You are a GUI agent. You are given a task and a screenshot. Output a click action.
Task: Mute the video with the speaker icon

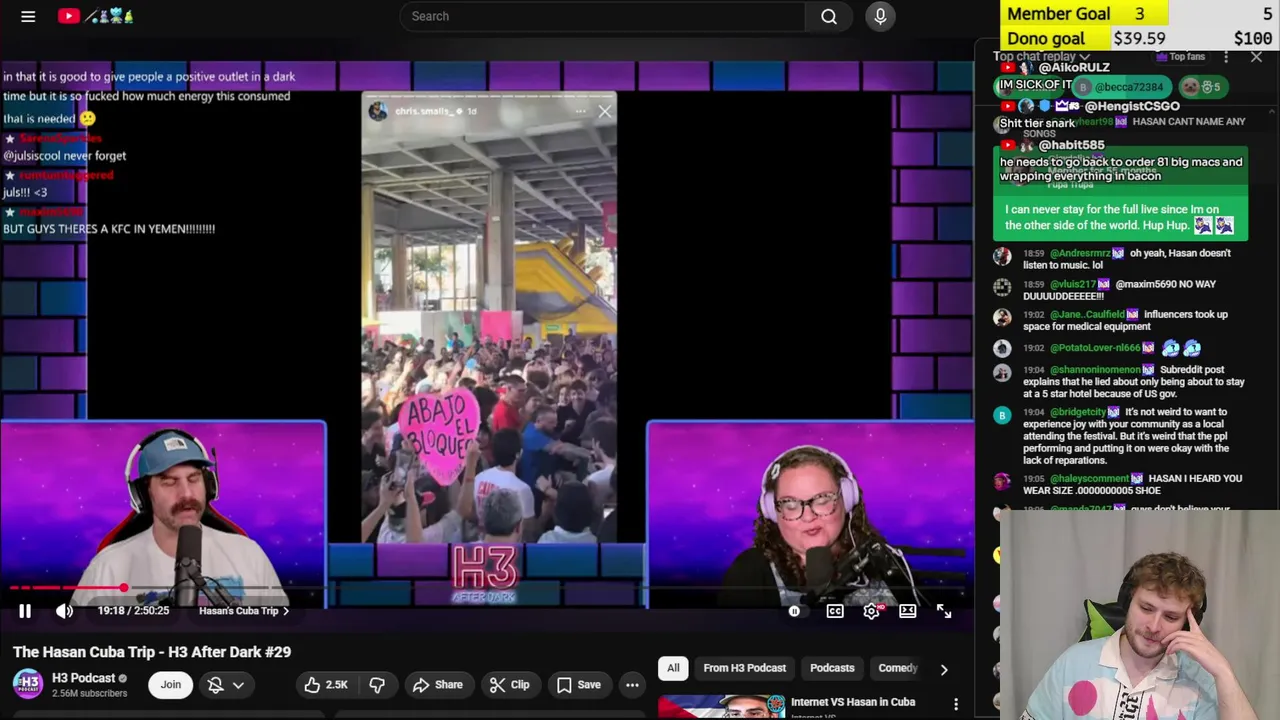pos(64,611)
